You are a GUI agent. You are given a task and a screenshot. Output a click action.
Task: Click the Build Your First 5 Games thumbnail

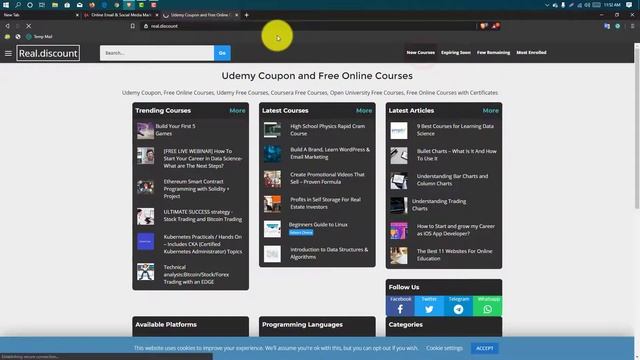(x=145, y=130)
